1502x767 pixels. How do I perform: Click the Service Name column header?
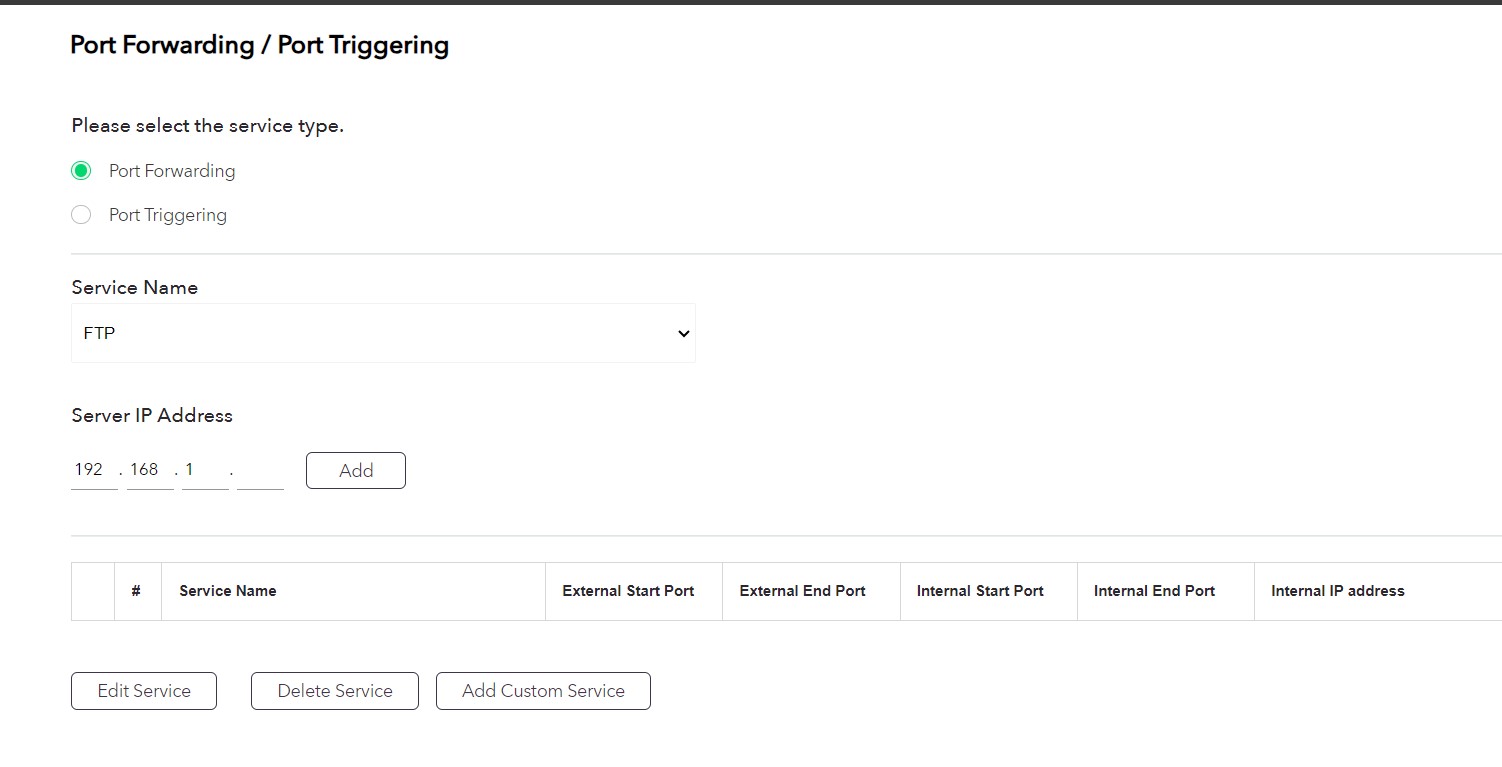(228, 591)
